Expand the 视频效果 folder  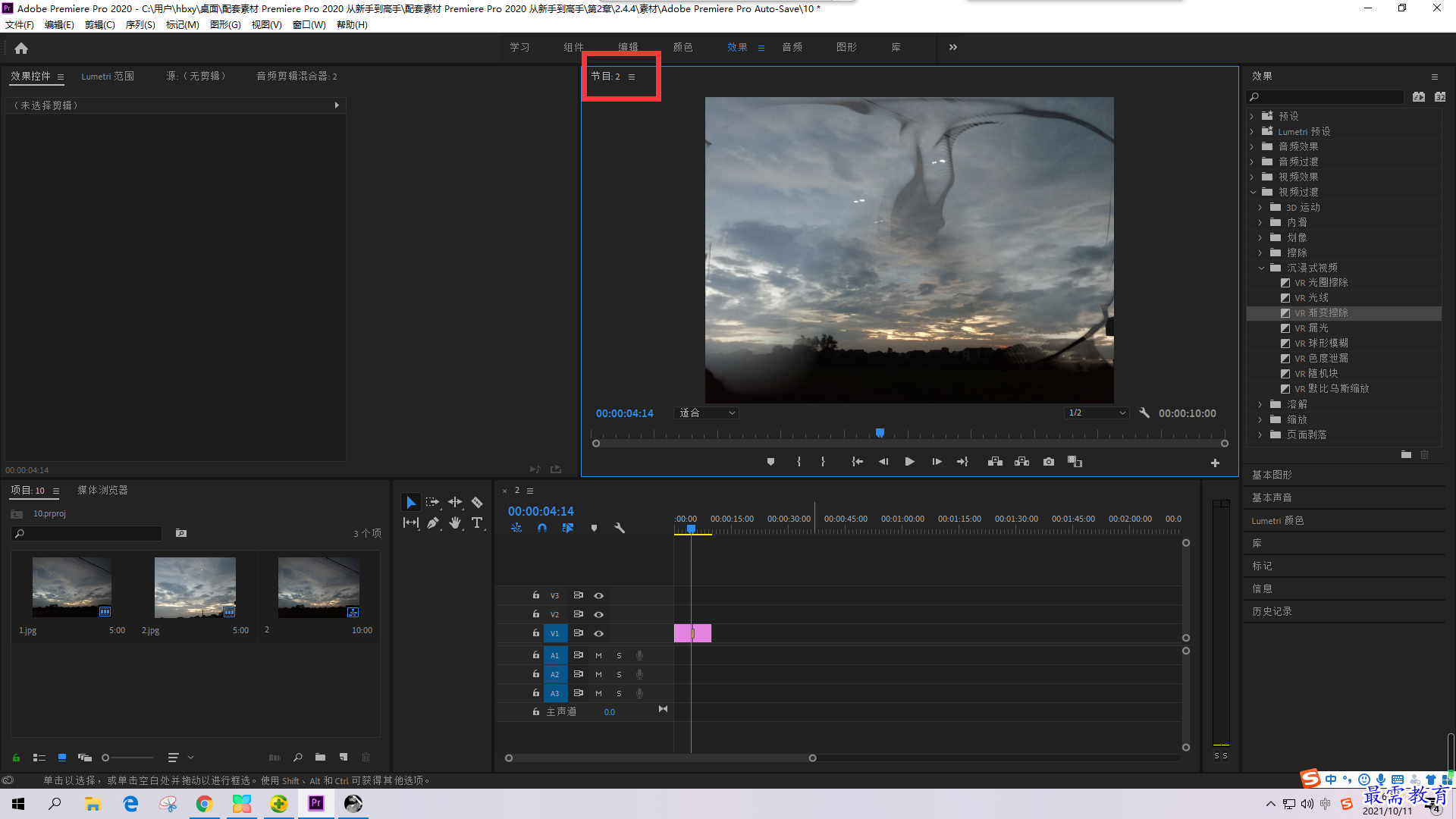[1252, 177]
